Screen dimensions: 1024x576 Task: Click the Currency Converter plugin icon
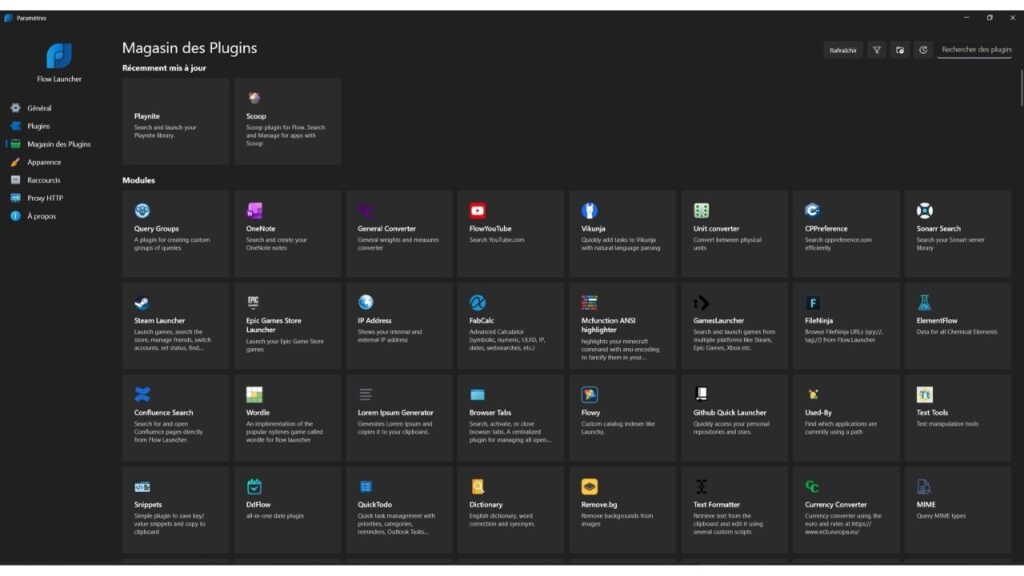click(x=812, y=487)
